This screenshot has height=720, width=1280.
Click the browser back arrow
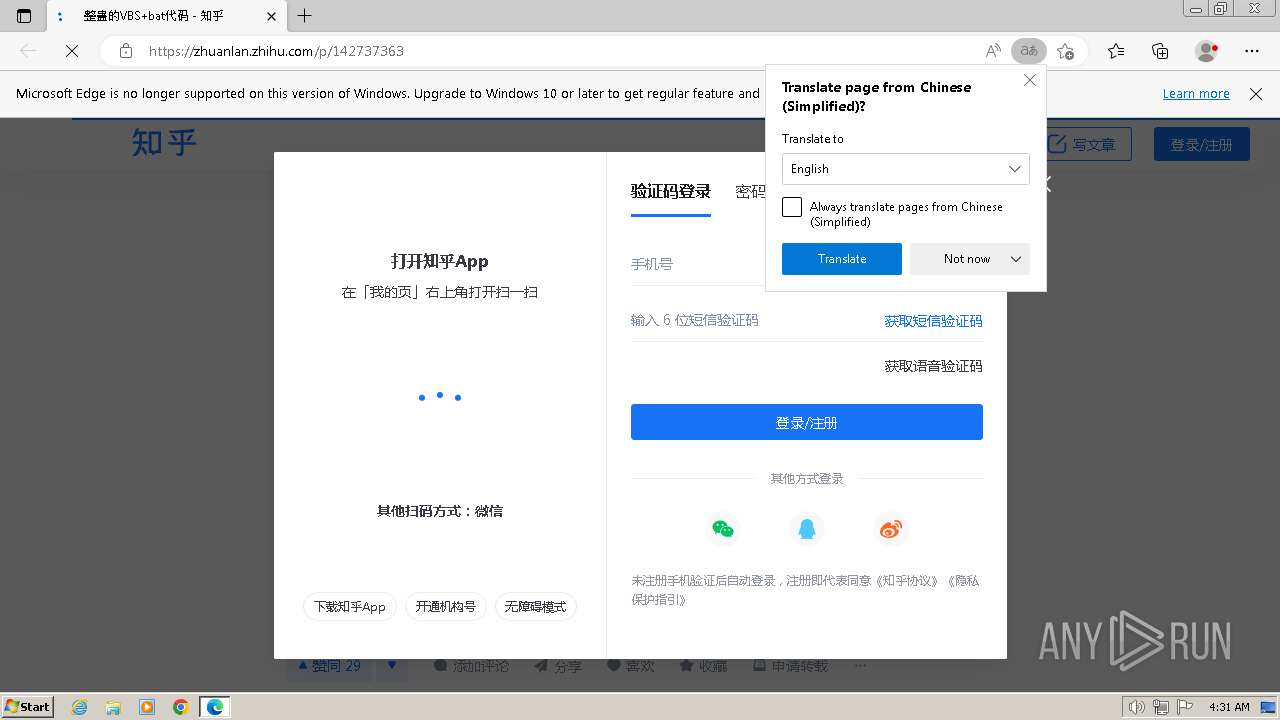coord(28,51)
